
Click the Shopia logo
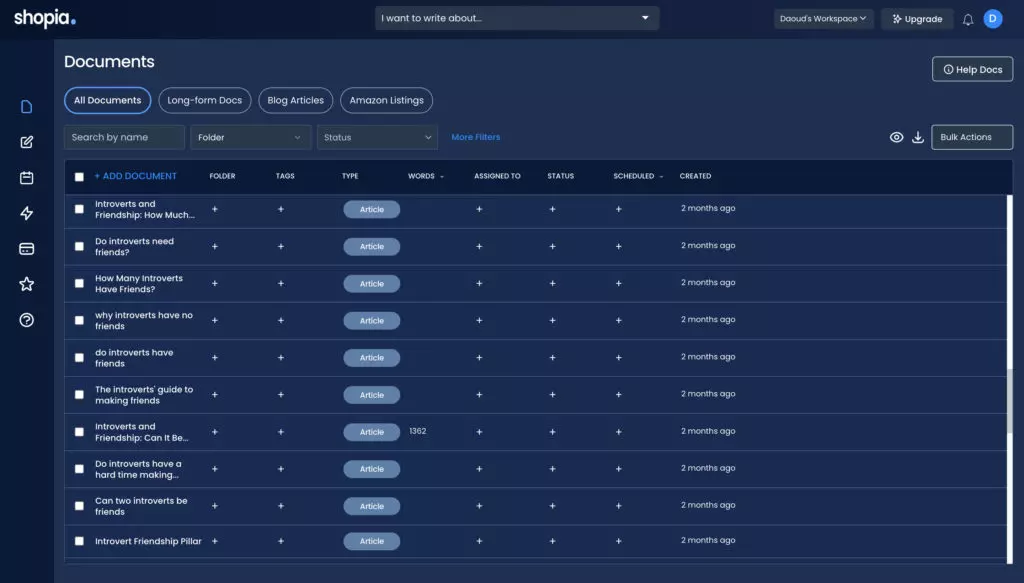[x=44, y=18]
